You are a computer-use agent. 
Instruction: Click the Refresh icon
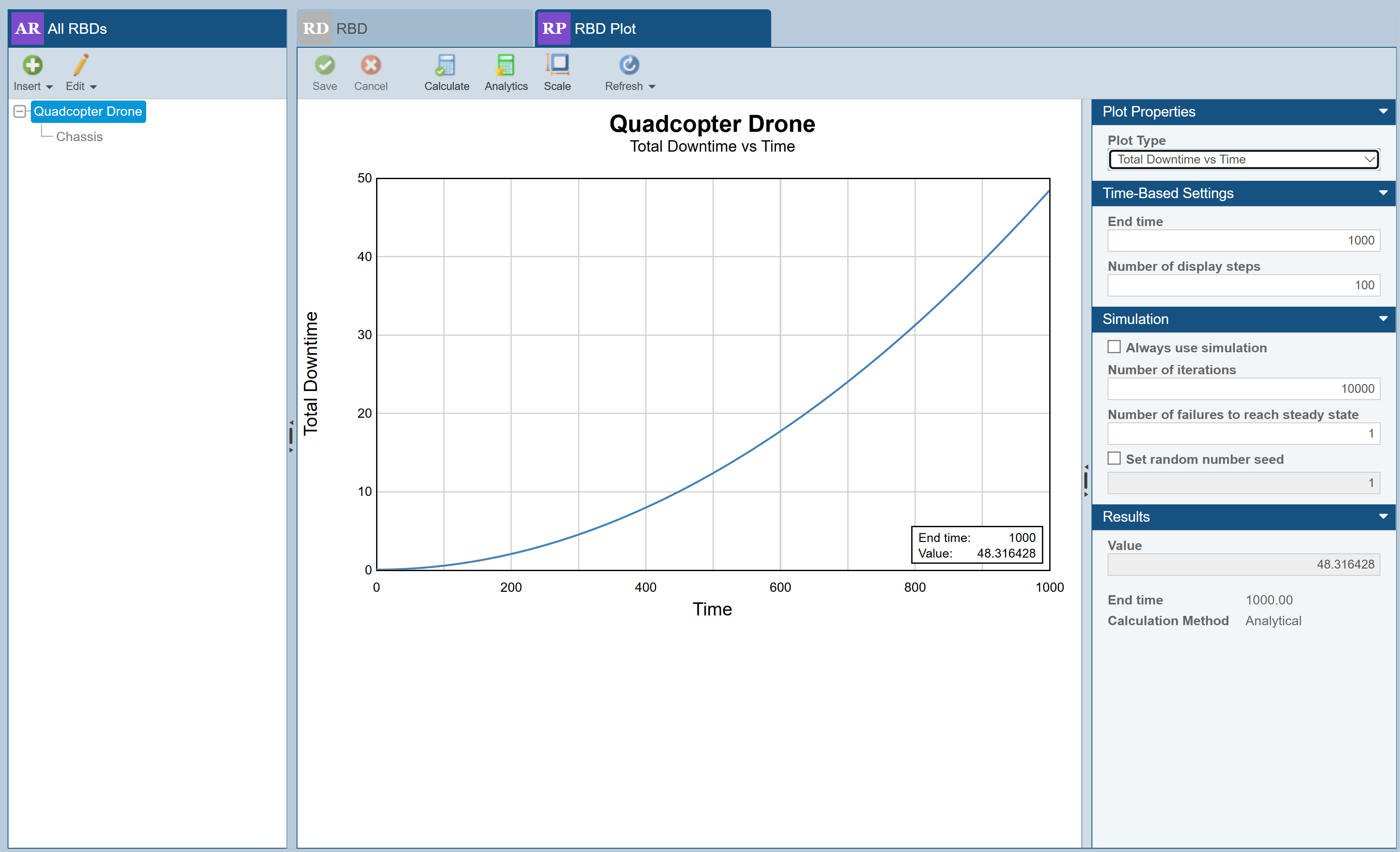click(x=628, y=65)
